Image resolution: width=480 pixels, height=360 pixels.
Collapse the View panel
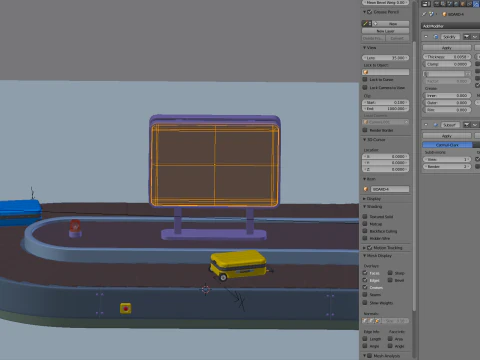pyautogui.click(x=364, y=48)
